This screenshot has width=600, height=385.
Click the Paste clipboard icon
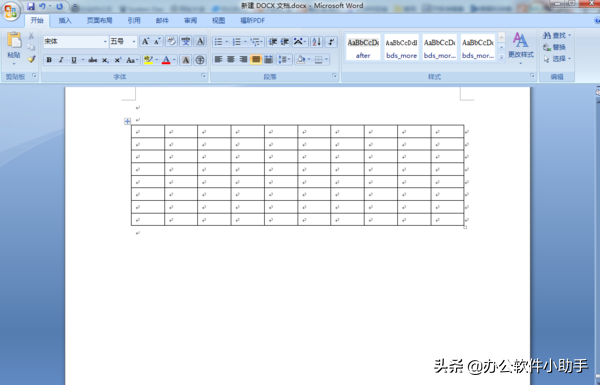click(14, 40)
